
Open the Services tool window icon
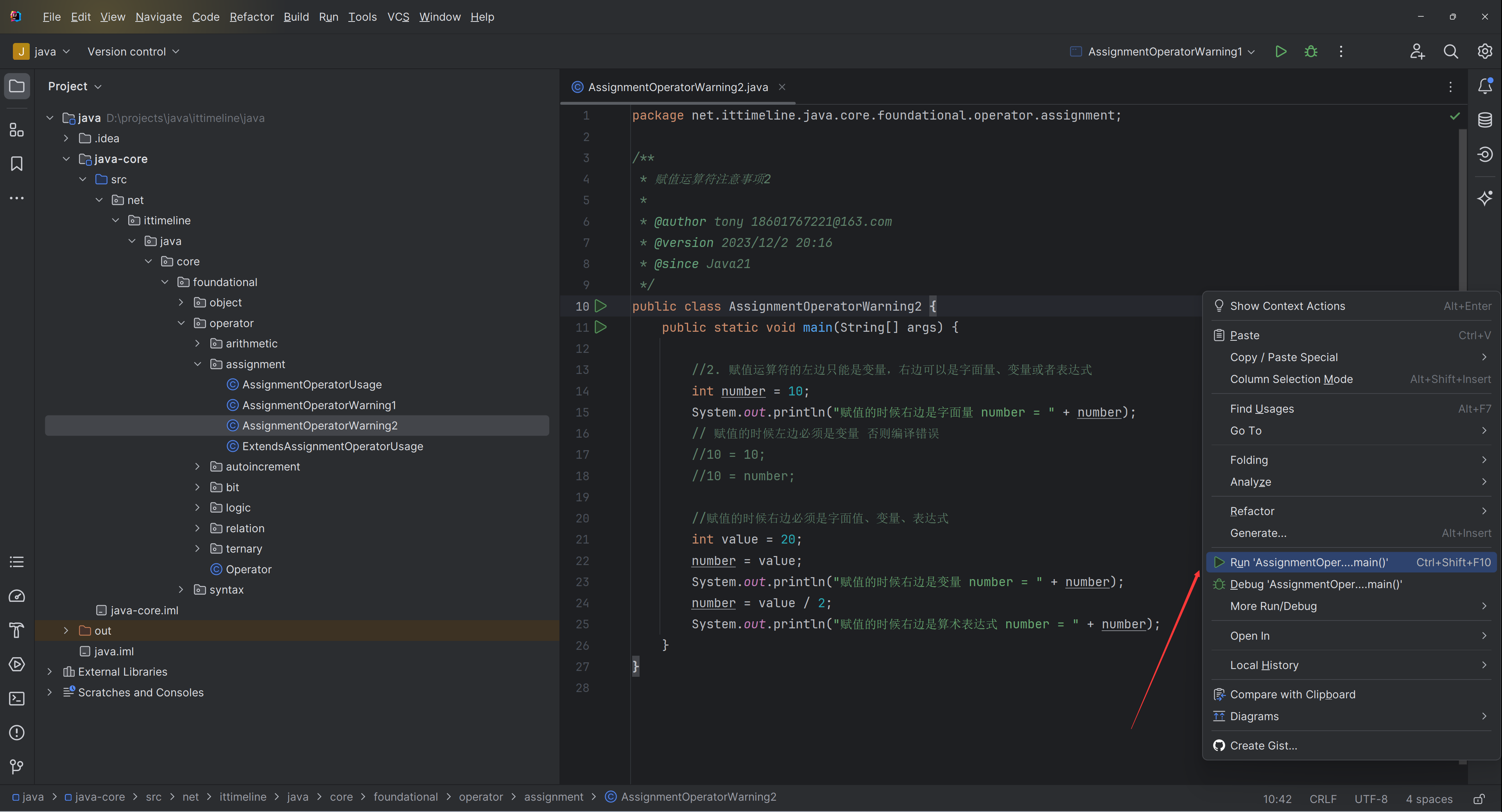(x=17, y=665)
